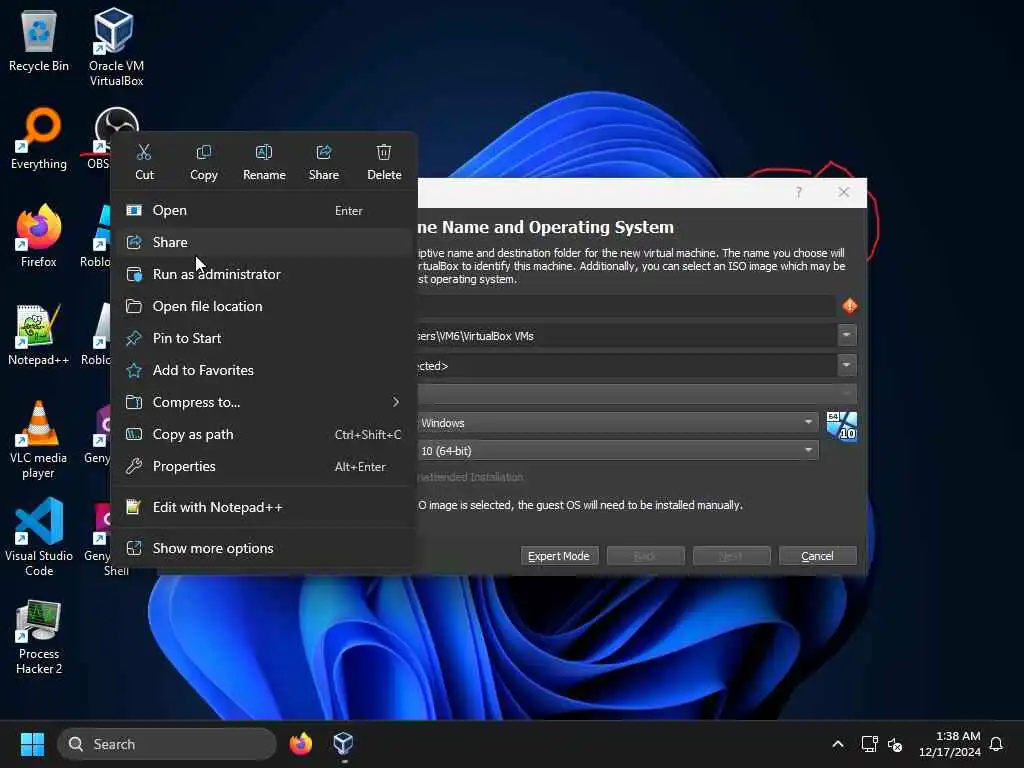The image size is (1024, 768).
Task: Choose Edit with Notepad++
Action: tap(264, 507)
